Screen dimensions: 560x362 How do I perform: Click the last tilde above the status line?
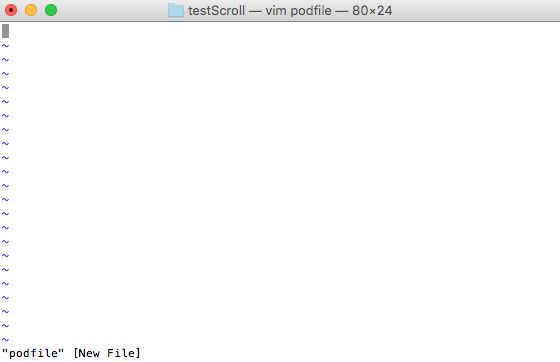[x=5, y=340]
